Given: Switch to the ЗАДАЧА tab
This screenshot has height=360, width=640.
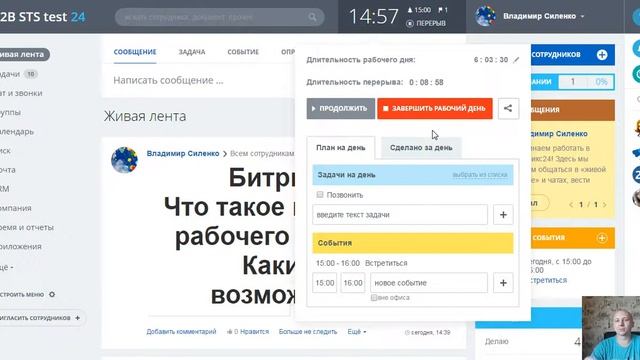Looking at the screenshot, I should click(192, 52).
